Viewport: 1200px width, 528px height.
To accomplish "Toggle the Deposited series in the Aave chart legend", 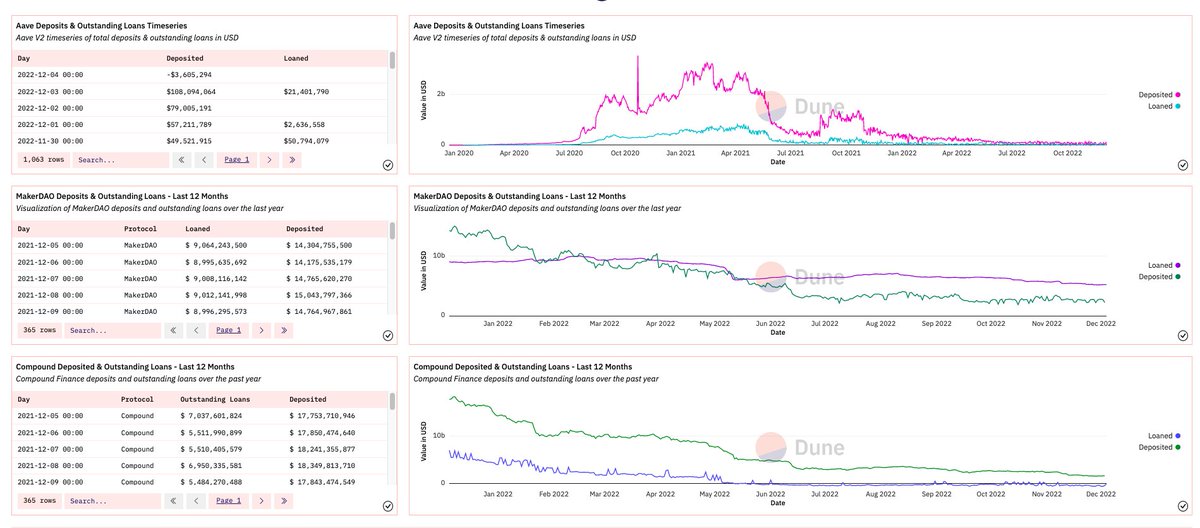I will (x=1162, y=95).
